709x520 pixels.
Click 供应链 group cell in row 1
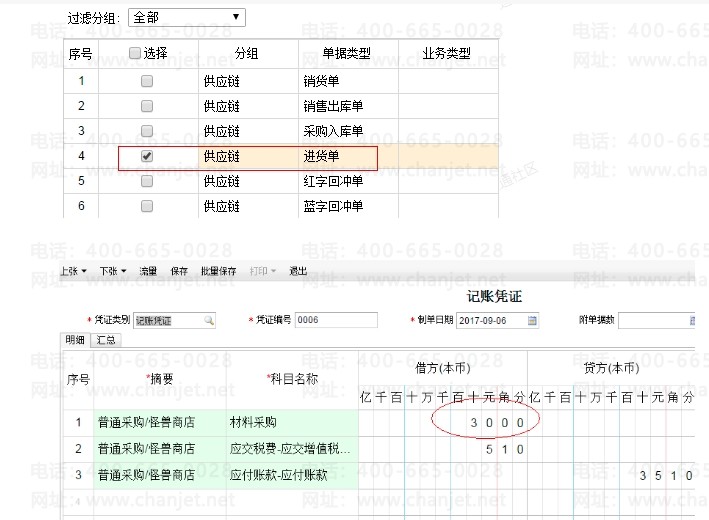point(248,81)
